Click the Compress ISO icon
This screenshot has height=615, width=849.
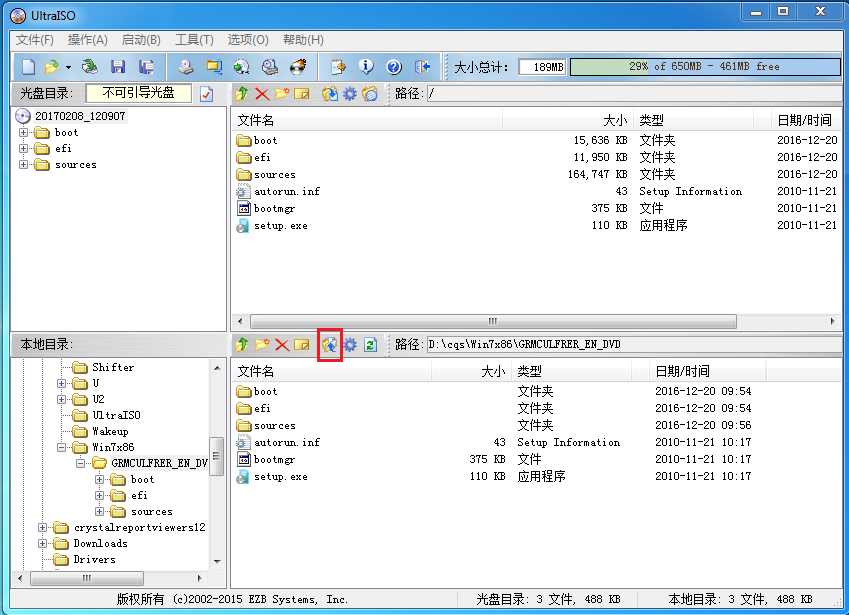pyautogui.click(x=214, y=67)
